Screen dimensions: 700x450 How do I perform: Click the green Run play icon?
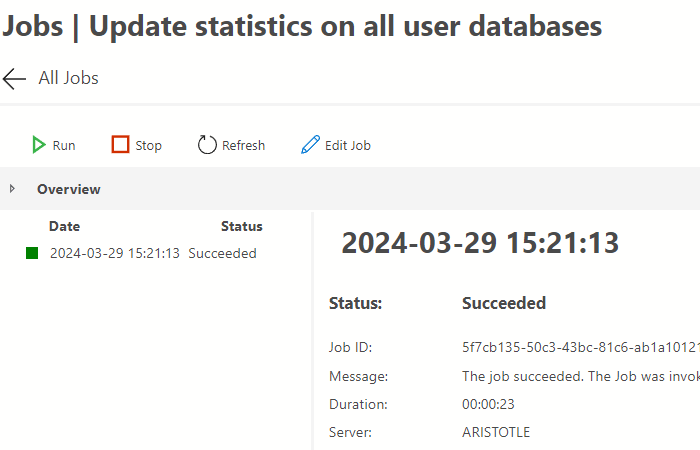(39, 145)
